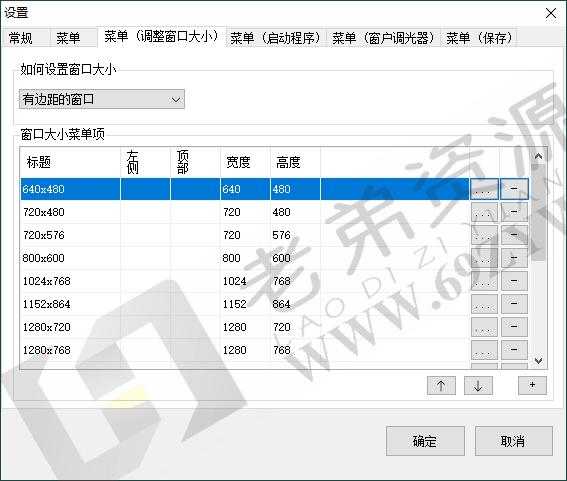
Task: Remove the 1280x720 entry via minus button
Action: [514, 327]
